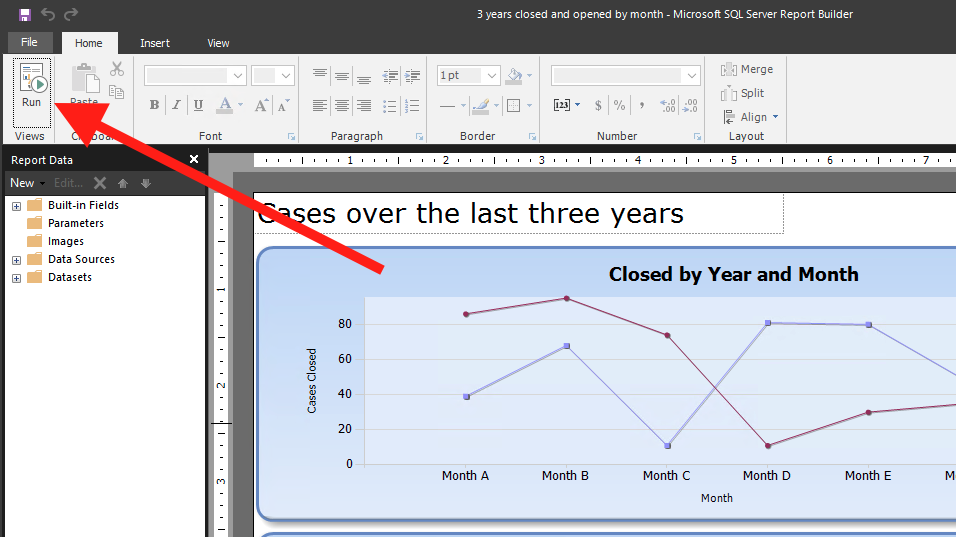Switch to the Insert ribbon tab
This screenshot has height=537, width=956.
click(155, 43)
